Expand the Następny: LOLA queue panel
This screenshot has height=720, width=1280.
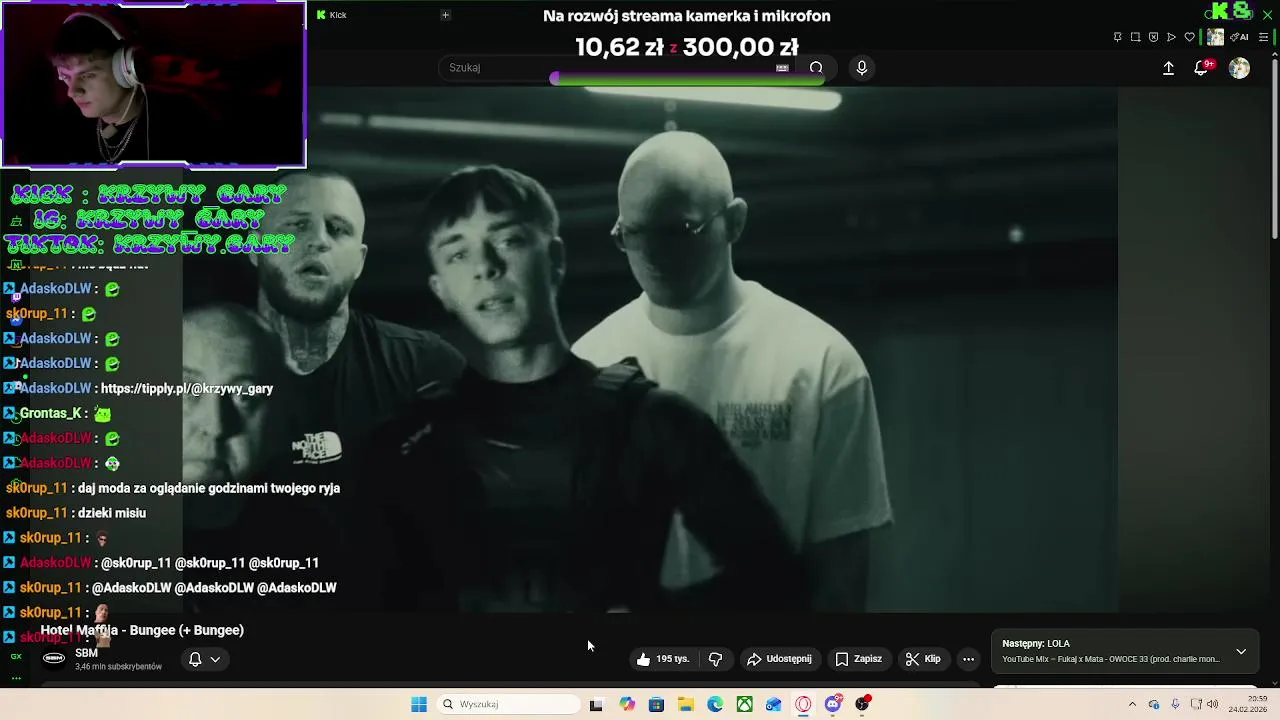click(1241, 651)
